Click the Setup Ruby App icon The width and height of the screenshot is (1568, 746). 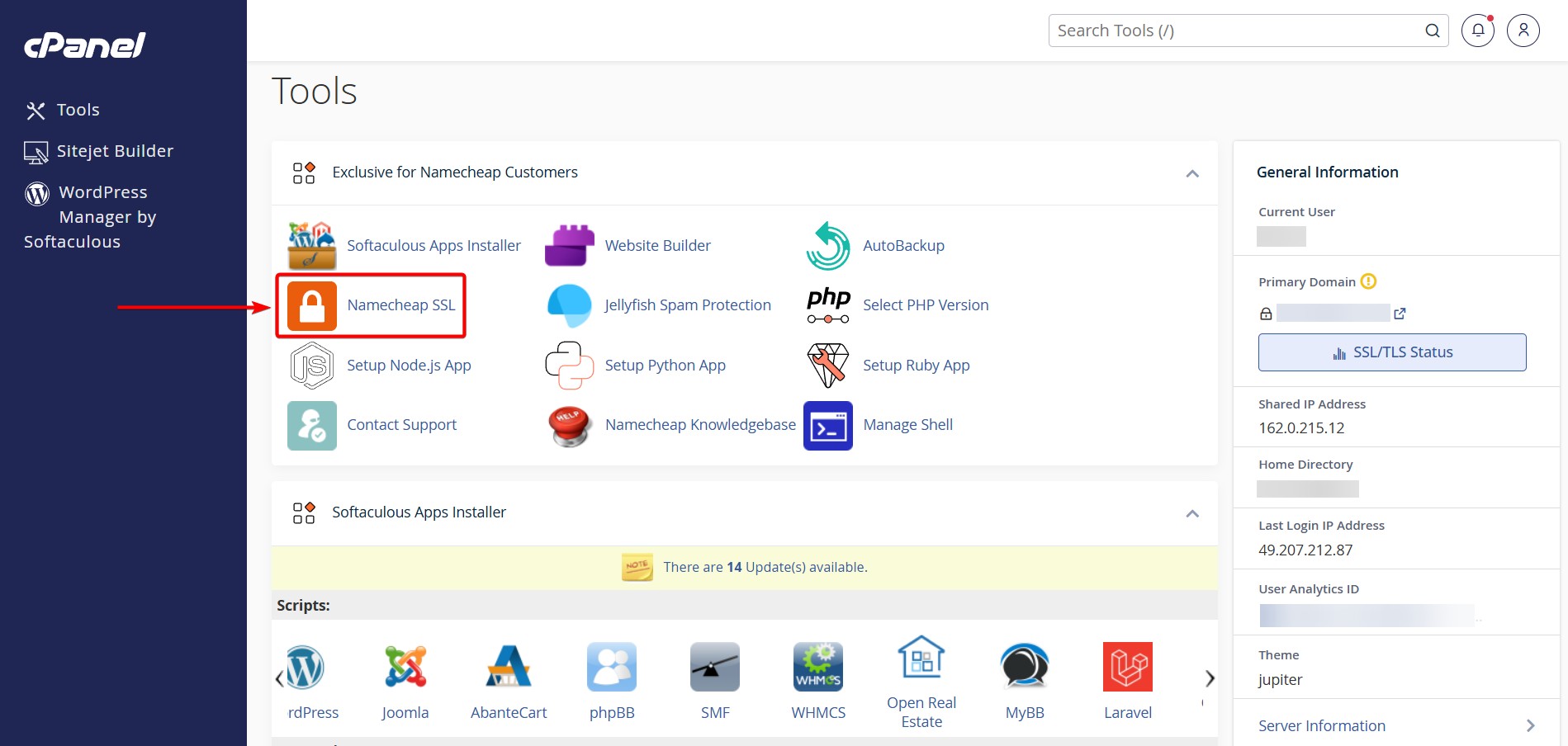coord(828,366)
